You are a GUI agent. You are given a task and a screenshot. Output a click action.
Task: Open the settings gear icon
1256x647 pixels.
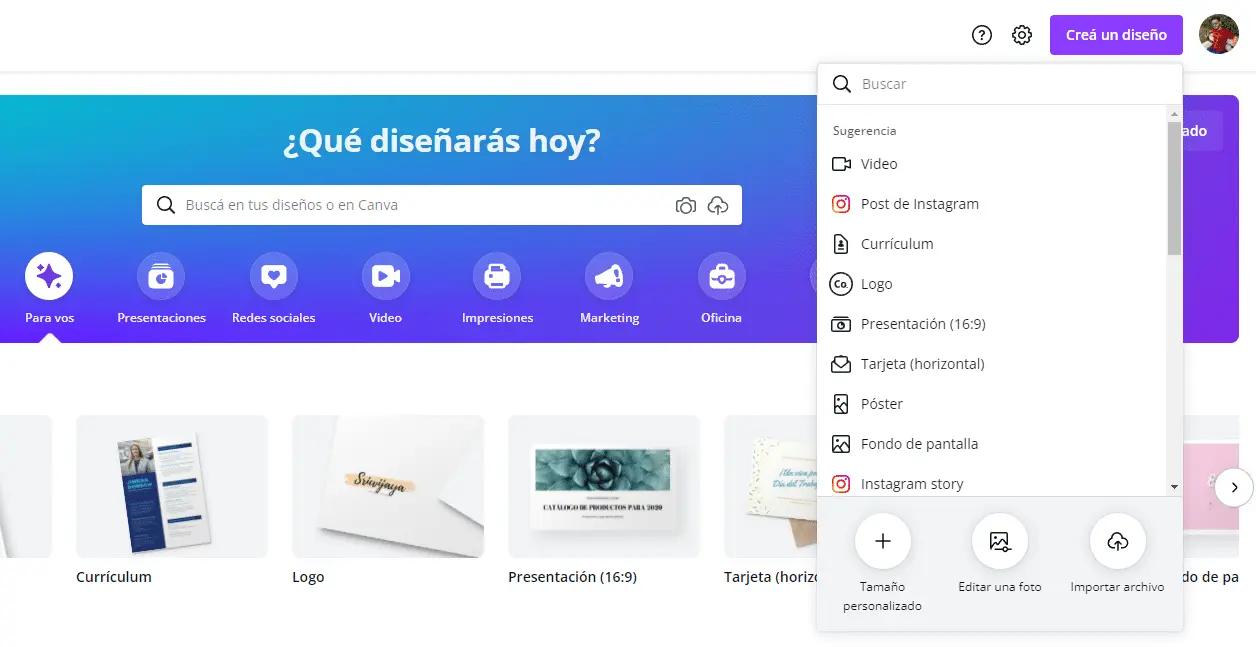pyautogui.click(x=1021, y=35)
